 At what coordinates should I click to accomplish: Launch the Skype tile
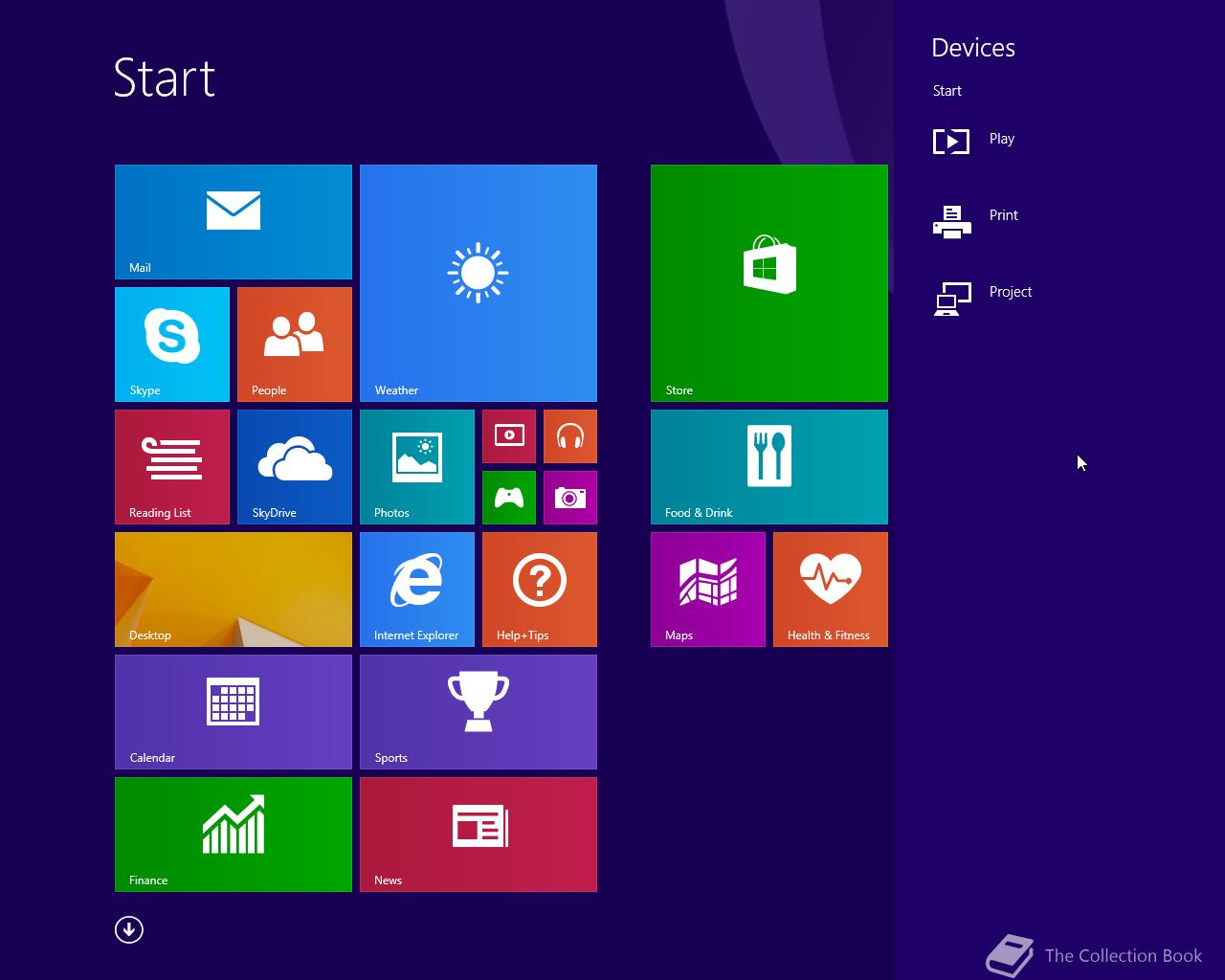pos(172,345)
